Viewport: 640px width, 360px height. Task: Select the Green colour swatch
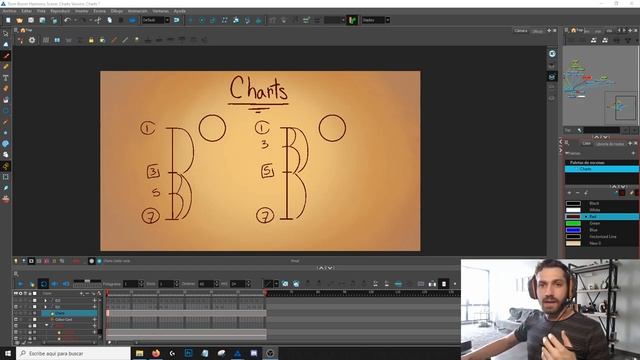tap(573, 223)
